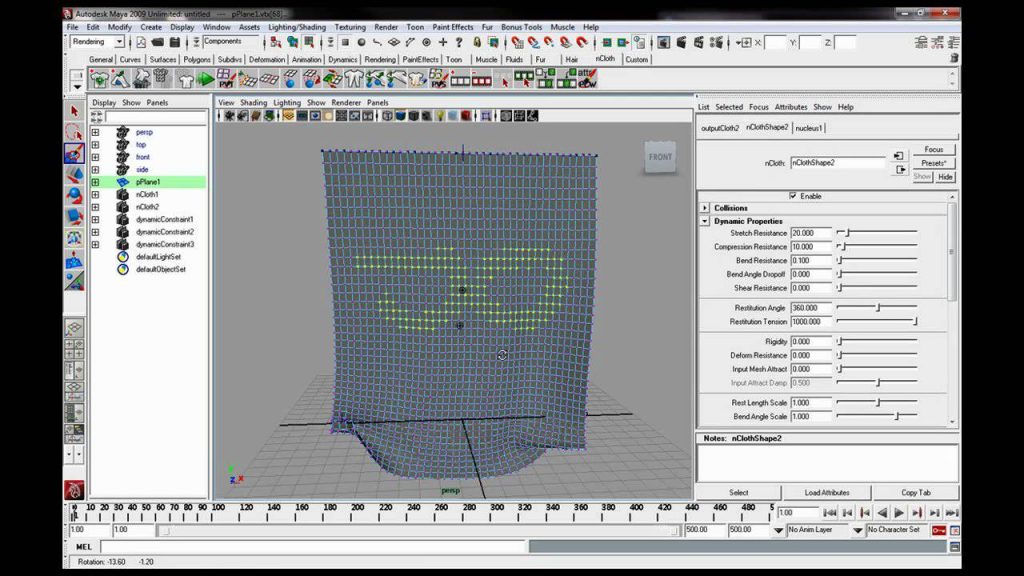
Task: Click the FRONT view cube
Action: [660, 157]
